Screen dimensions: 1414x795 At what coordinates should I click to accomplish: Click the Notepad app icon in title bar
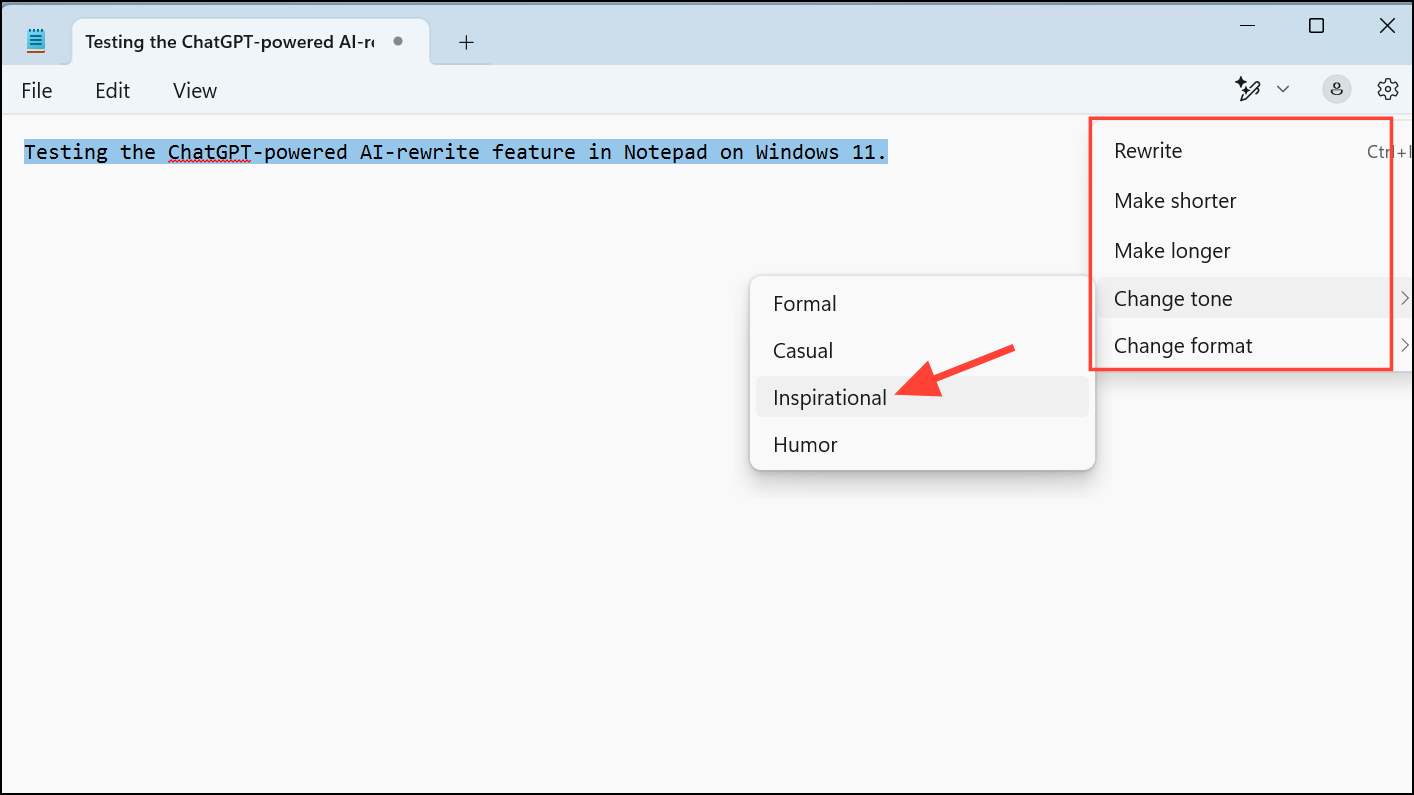click(36, 40)
